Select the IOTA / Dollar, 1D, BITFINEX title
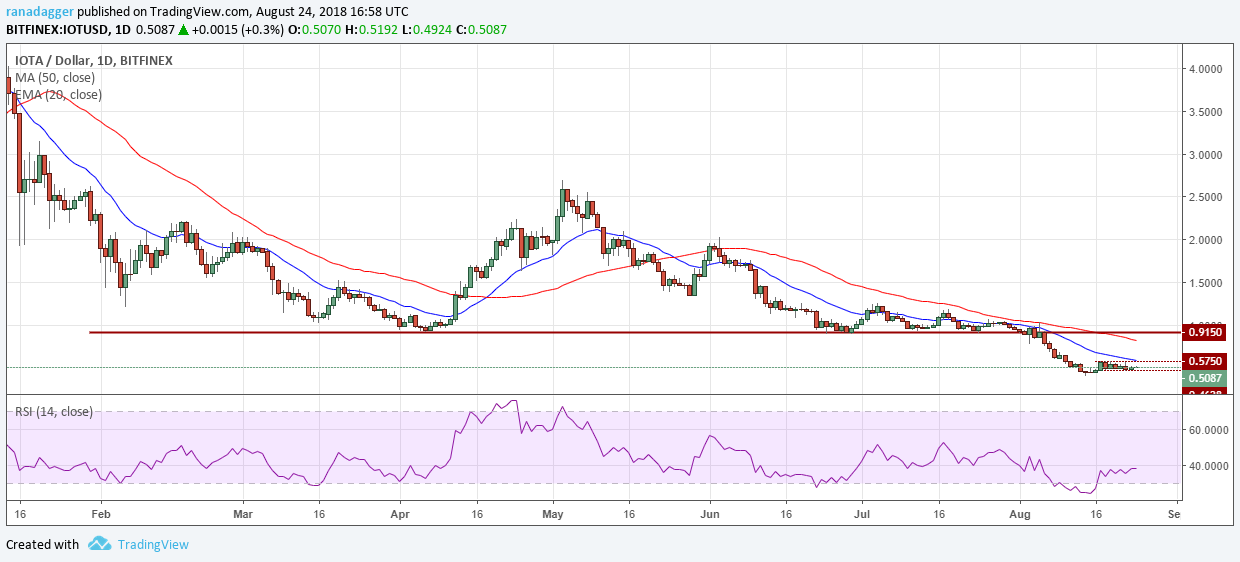Image resolution: width=1240 pixels, height=562 pixels. pos(93,60)
